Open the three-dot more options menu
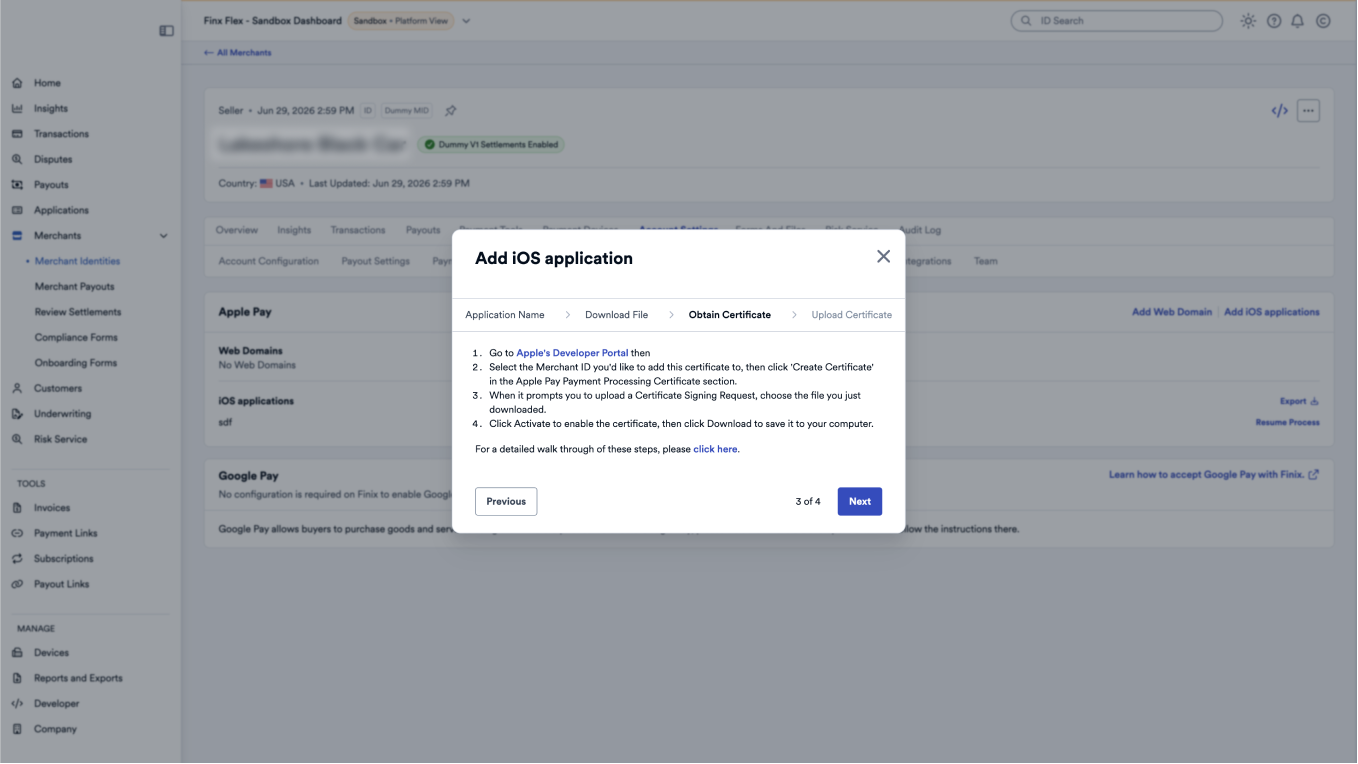This screenshot has height=764, width=1358. (1308, 111)
